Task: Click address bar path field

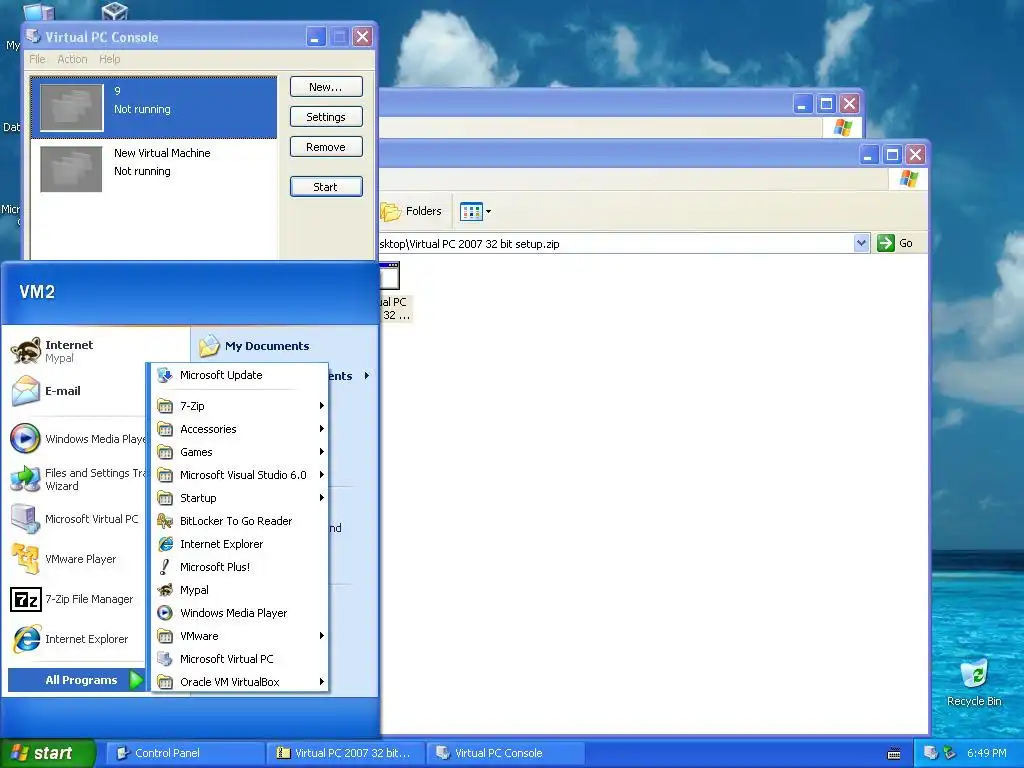Action: coord(616,244)
